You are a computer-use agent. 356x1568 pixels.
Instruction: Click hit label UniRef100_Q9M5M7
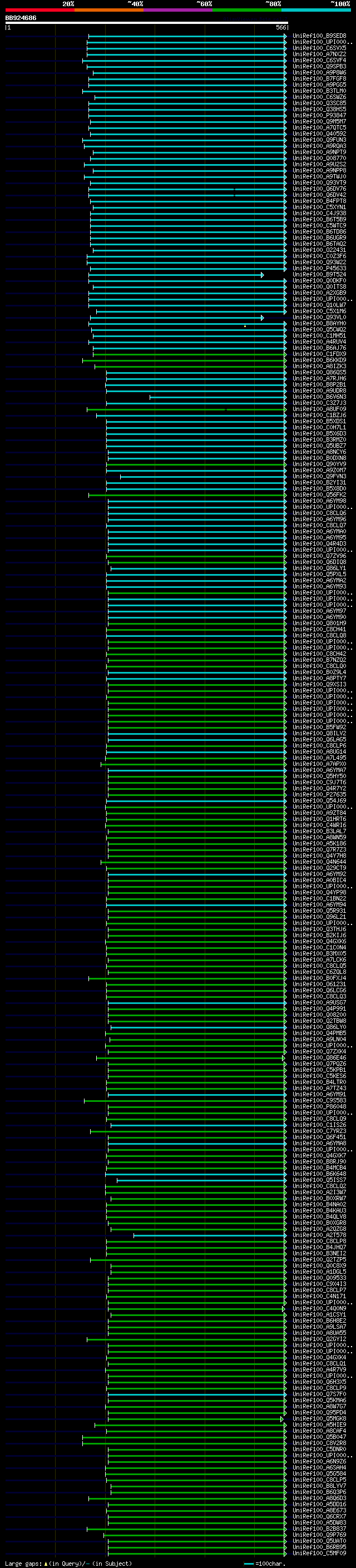pyautogui.click(x=319, y=121)
